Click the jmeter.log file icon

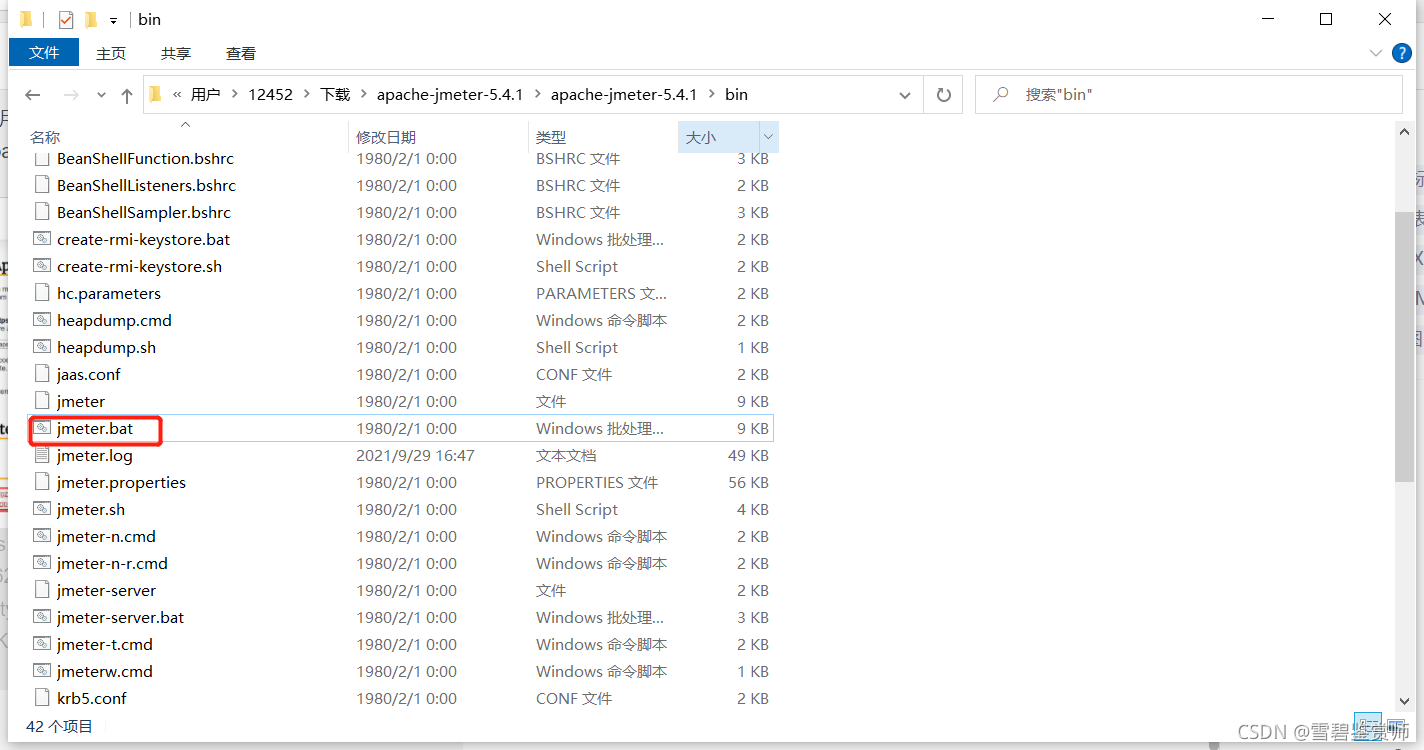41,455
